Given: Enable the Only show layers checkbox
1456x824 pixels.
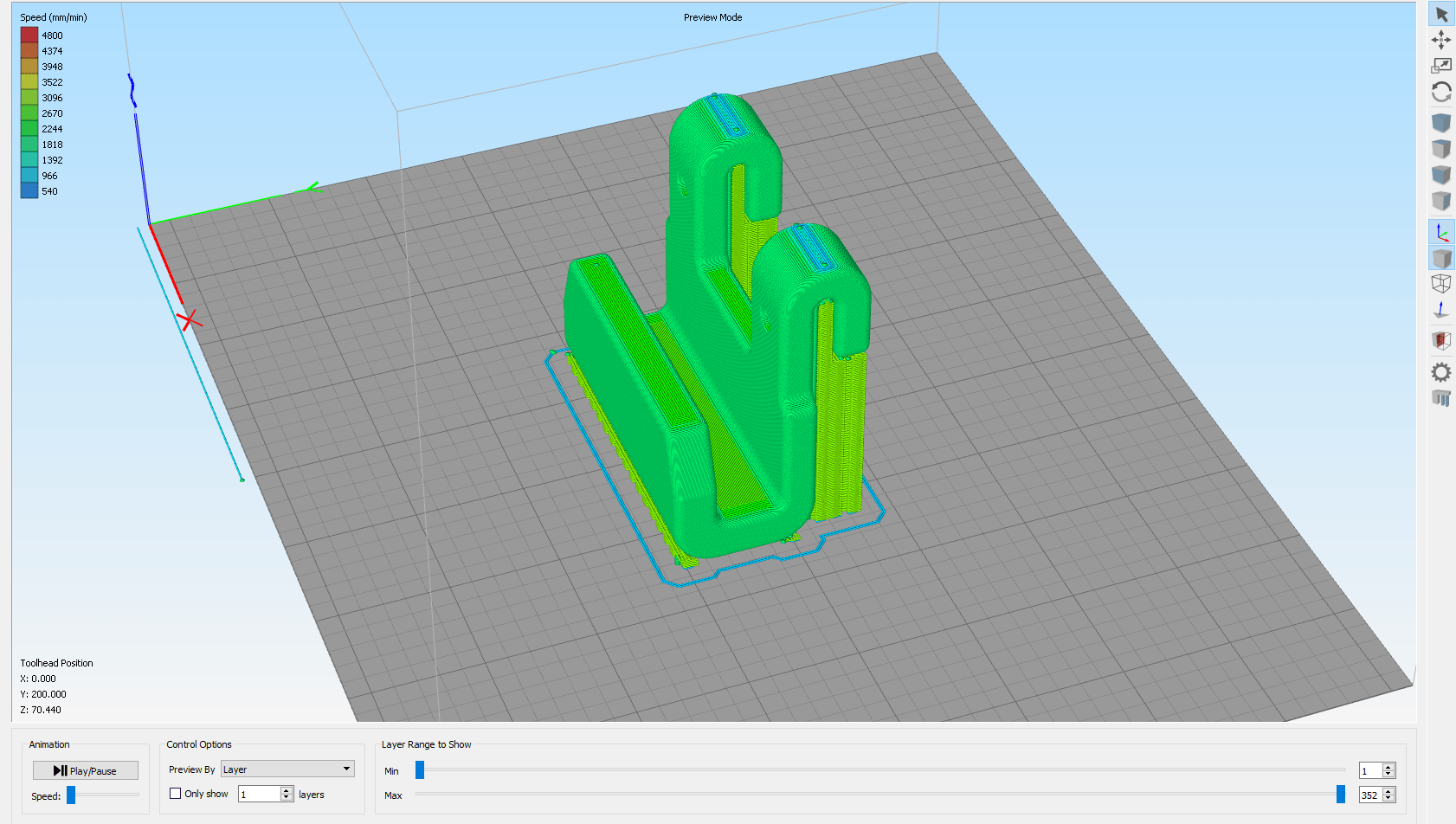Looking at the screenshot, I should 176,794.
